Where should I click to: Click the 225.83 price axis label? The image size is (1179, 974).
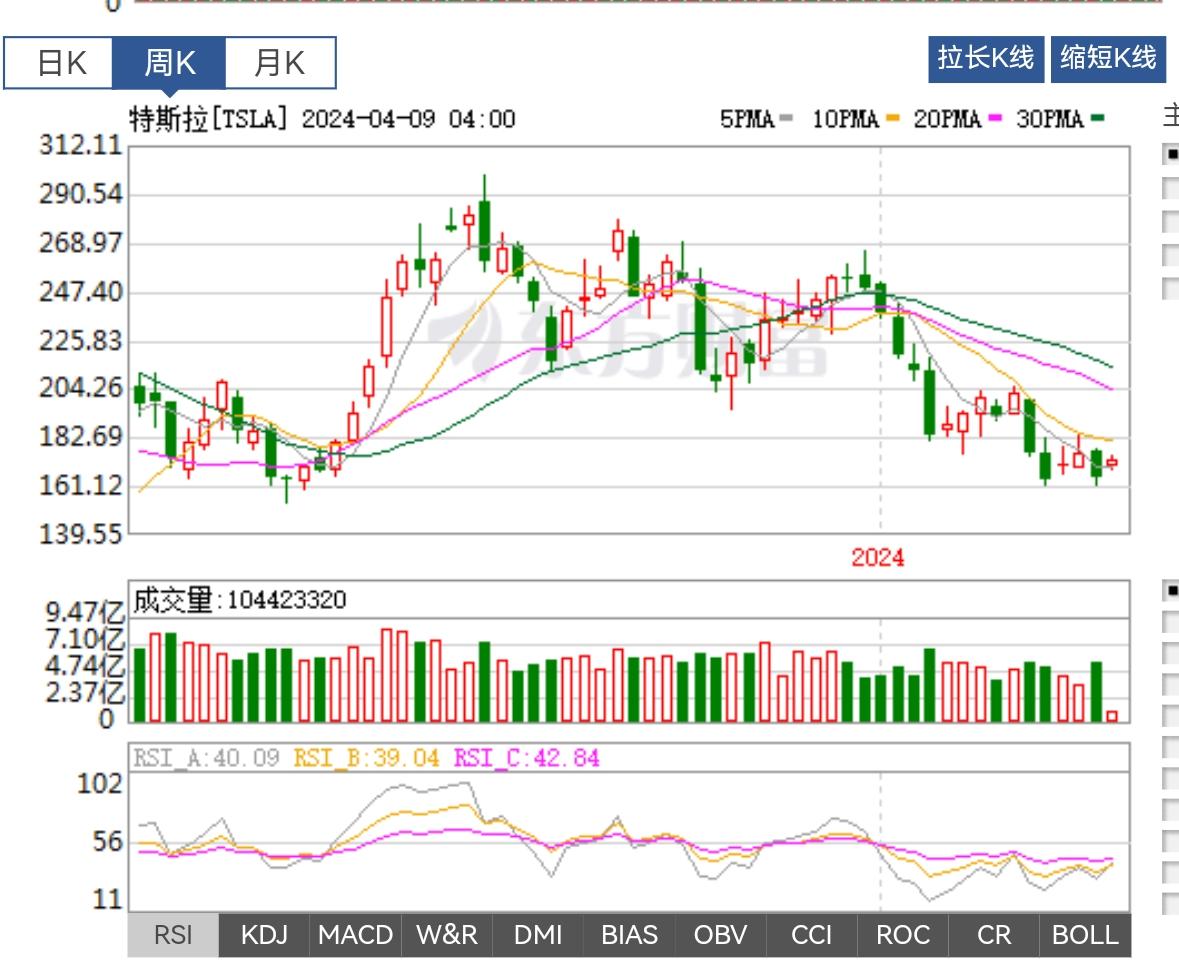(x=80, y=341)
